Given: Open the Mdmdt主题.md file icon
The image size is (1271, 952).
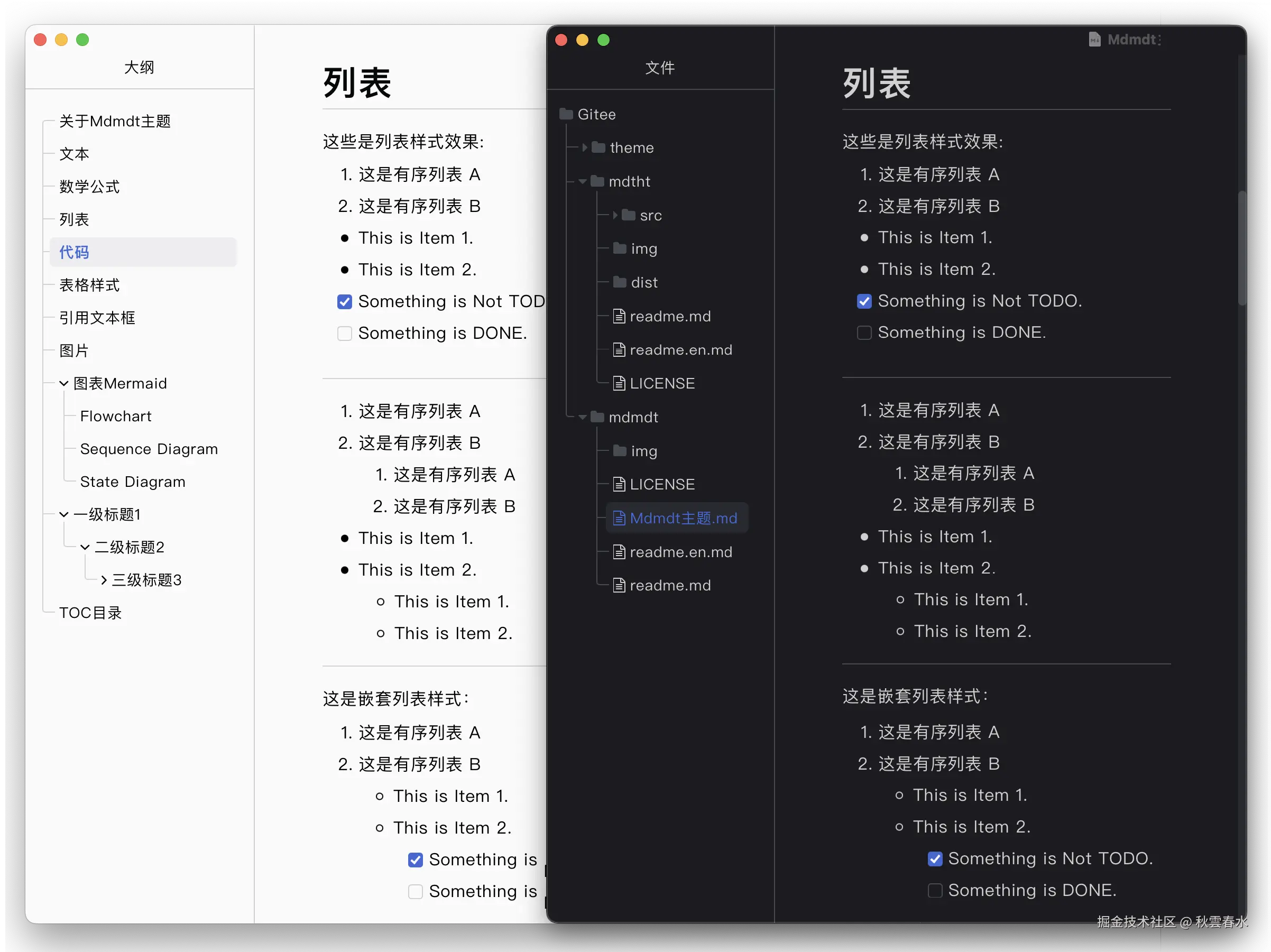Looking at the screenshot, I should click(x=619, y=518).
